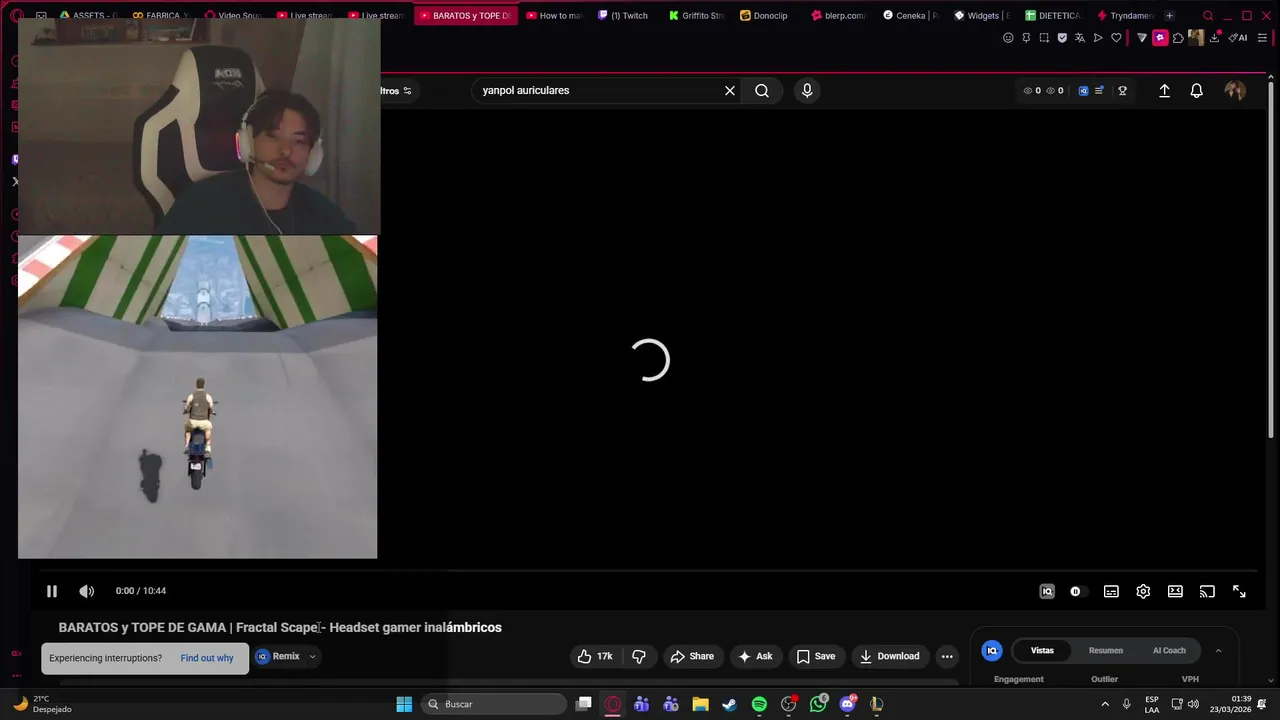Open the extensions cube icon
The image size is (1280, 720).
pyautogui.click(x=1178, y=38)
